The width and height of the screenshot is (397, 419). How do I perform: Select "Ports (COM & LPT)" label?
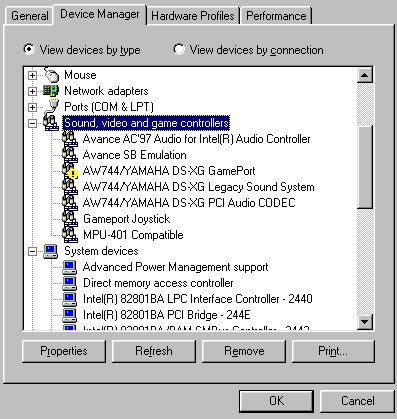click(109, 107)
